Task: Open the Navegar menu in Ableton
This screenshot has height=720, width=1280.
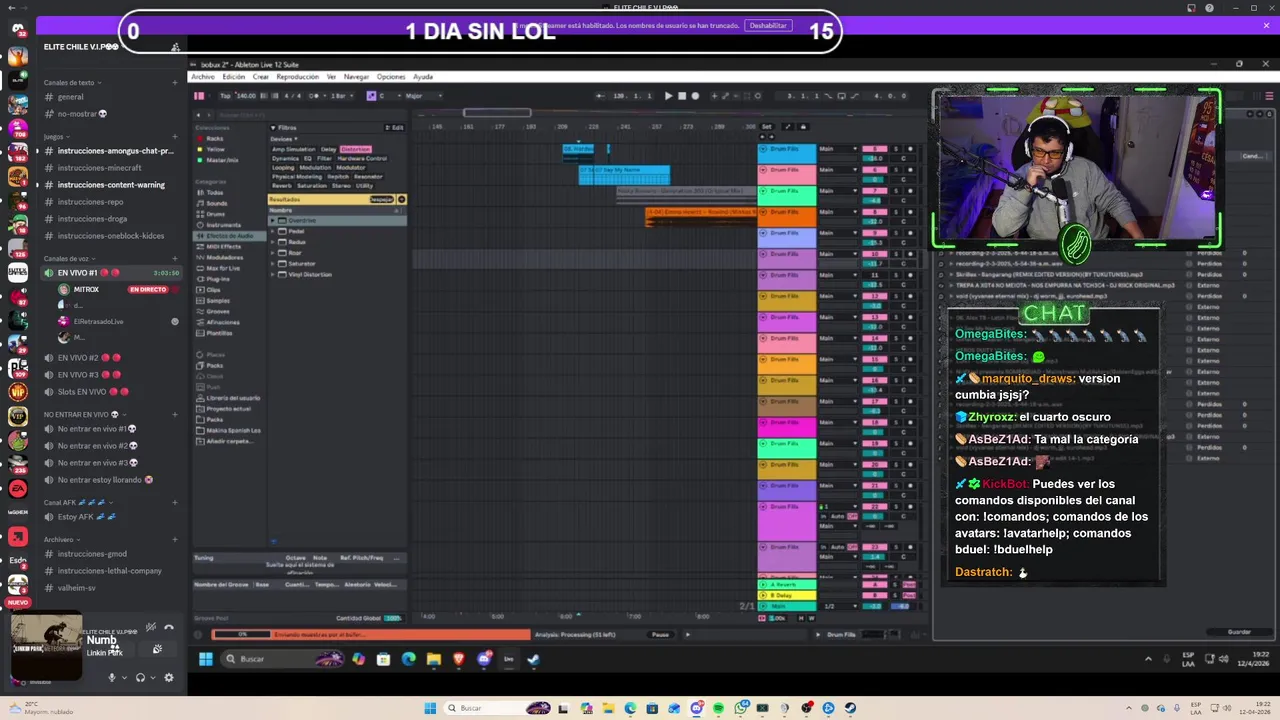Action: [x=356, y=77]
